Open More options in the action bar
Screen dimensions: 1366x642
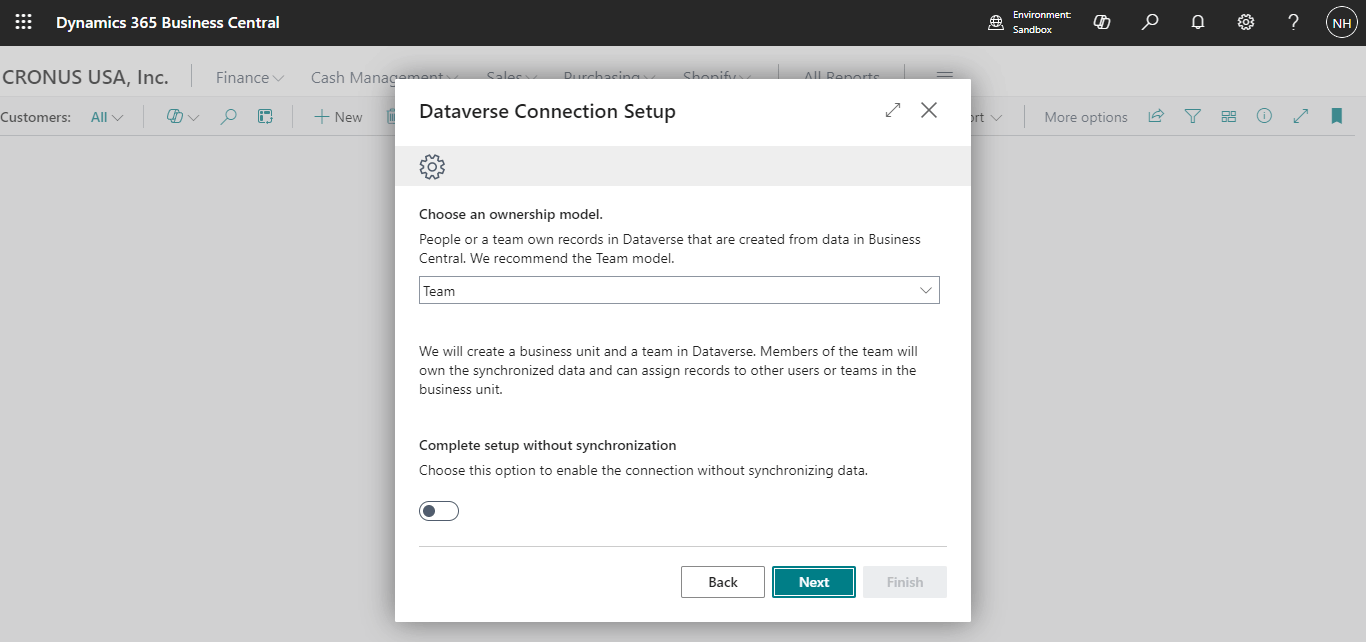click(1085, 117)
